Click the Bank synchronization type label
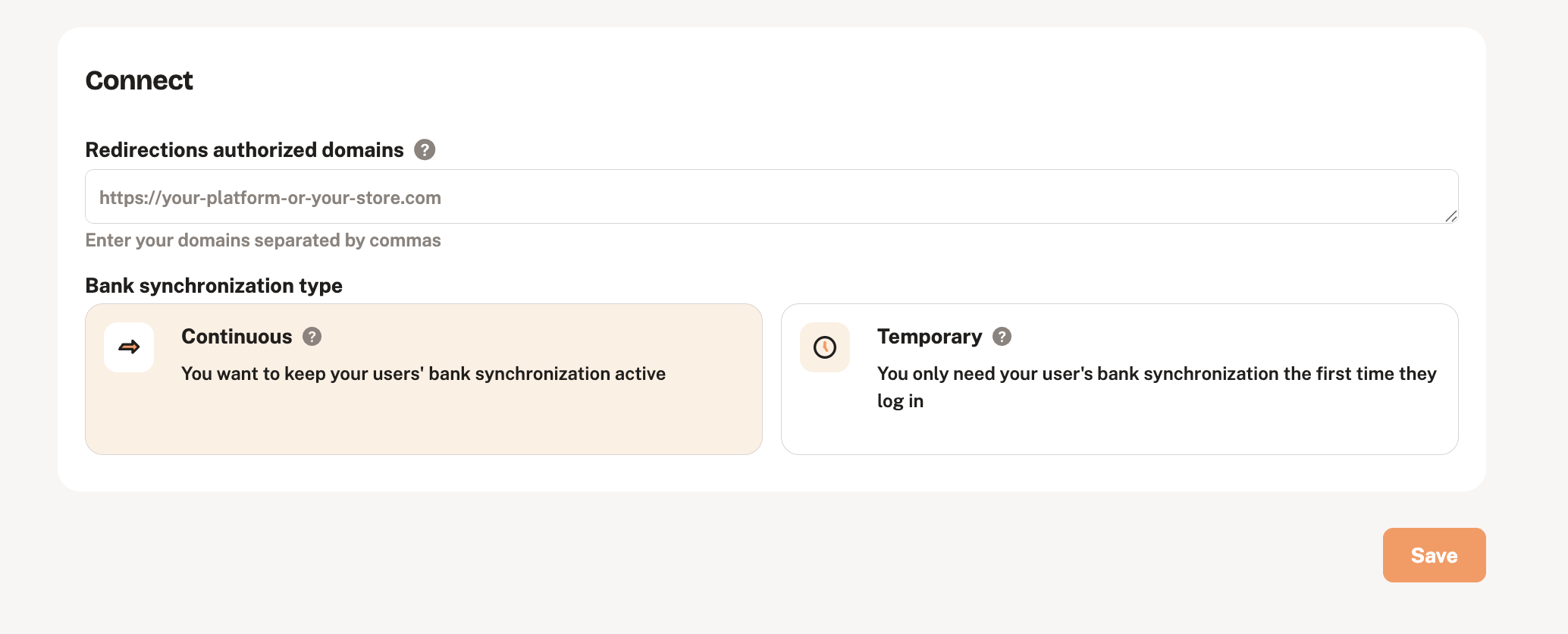Viewport: 1568px width, 634px height. pyautogui.click(x=214, y=286)
